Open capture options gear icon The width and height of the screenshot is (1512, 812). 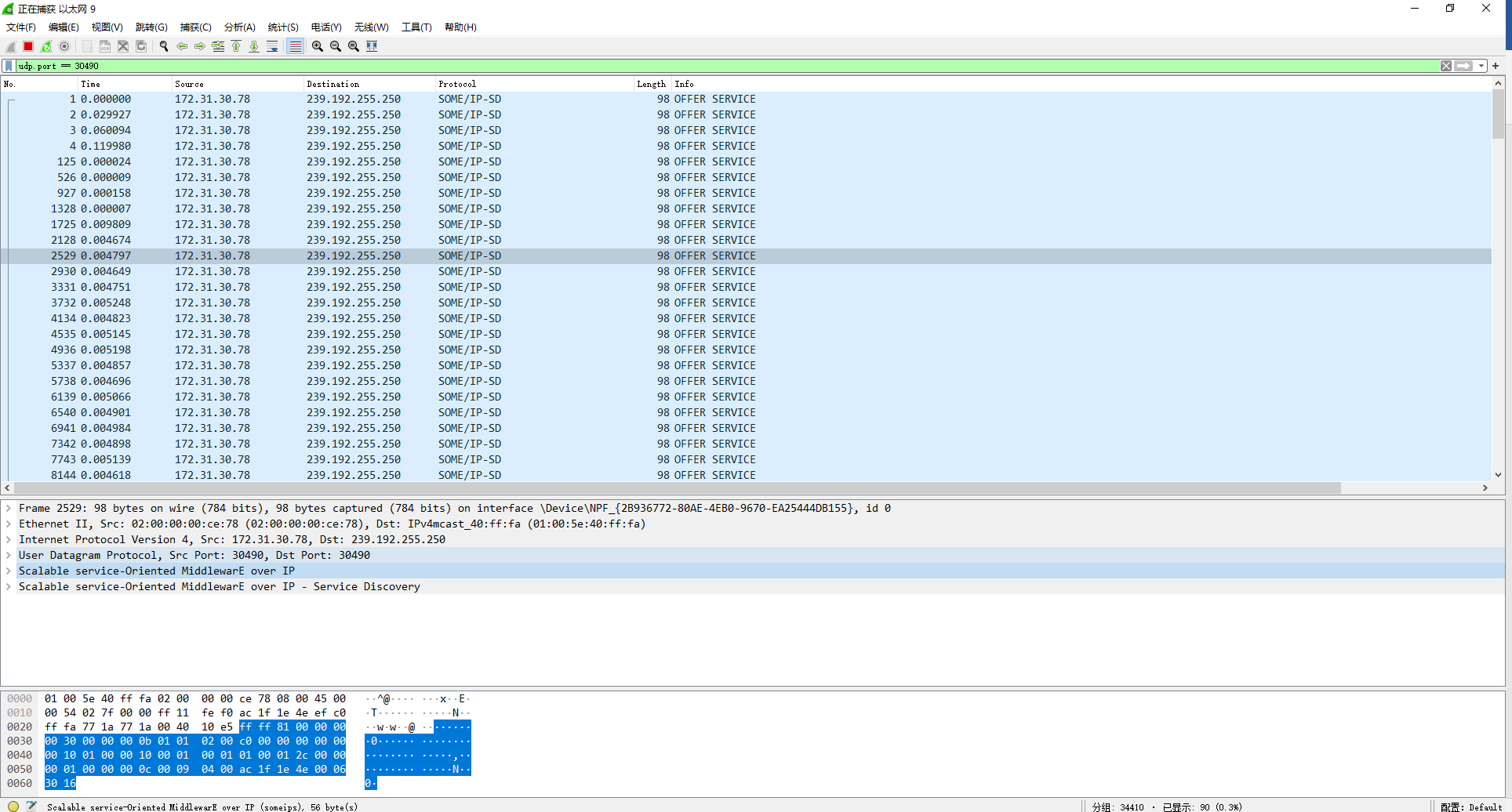[x=64, y=46]
